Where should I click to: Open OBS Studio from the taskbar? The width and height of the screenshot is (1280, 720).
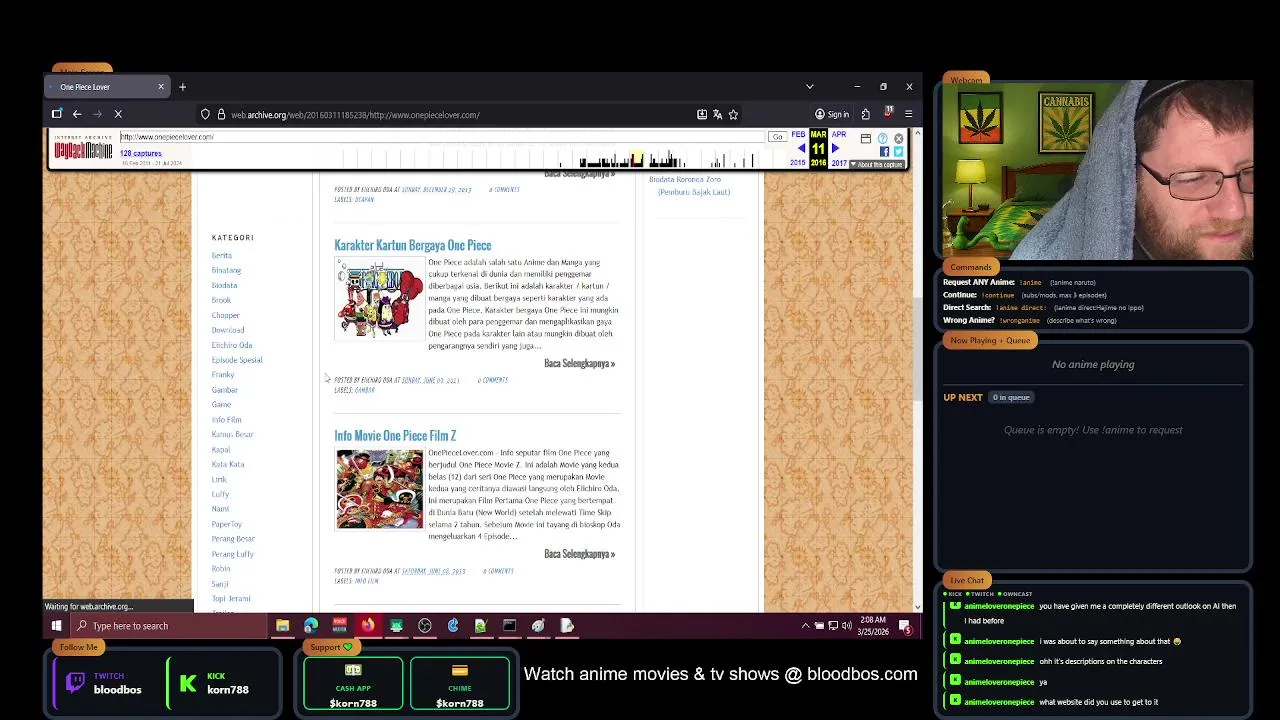[425, 626]
